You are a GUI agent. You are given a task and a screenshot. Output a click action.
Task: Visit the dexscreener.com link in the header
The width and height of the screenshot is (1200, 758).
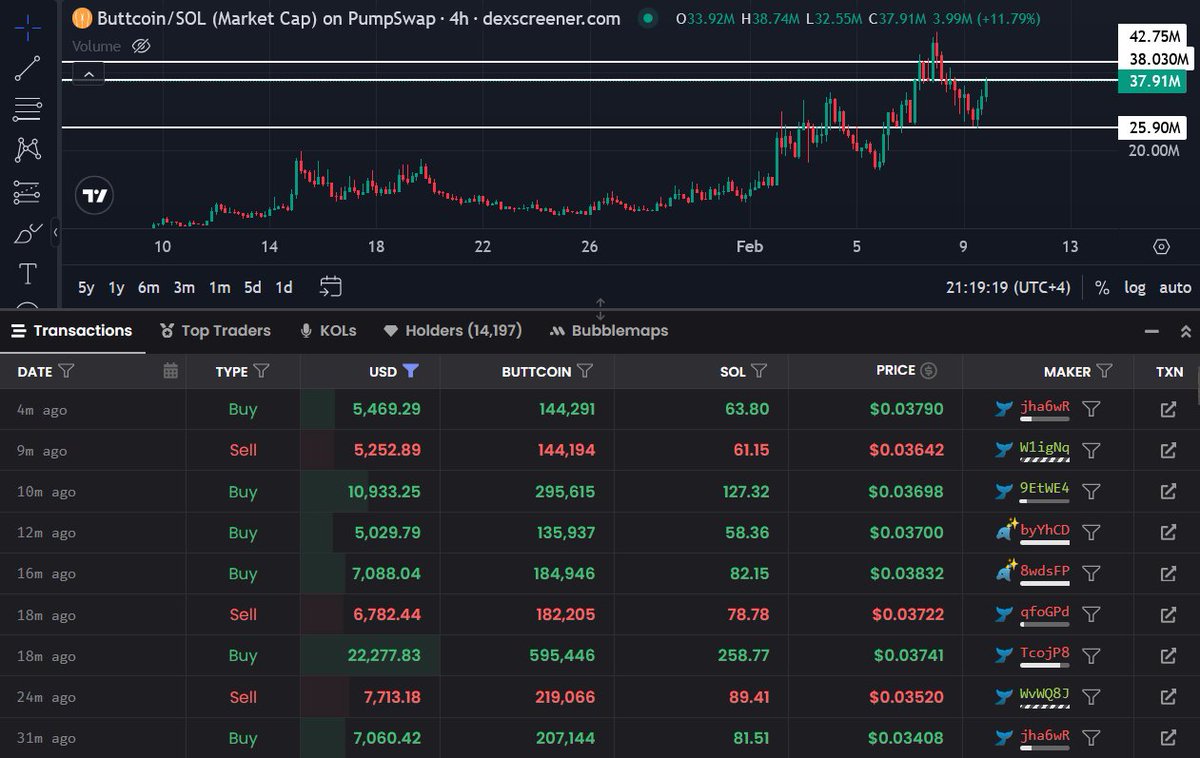552,18
